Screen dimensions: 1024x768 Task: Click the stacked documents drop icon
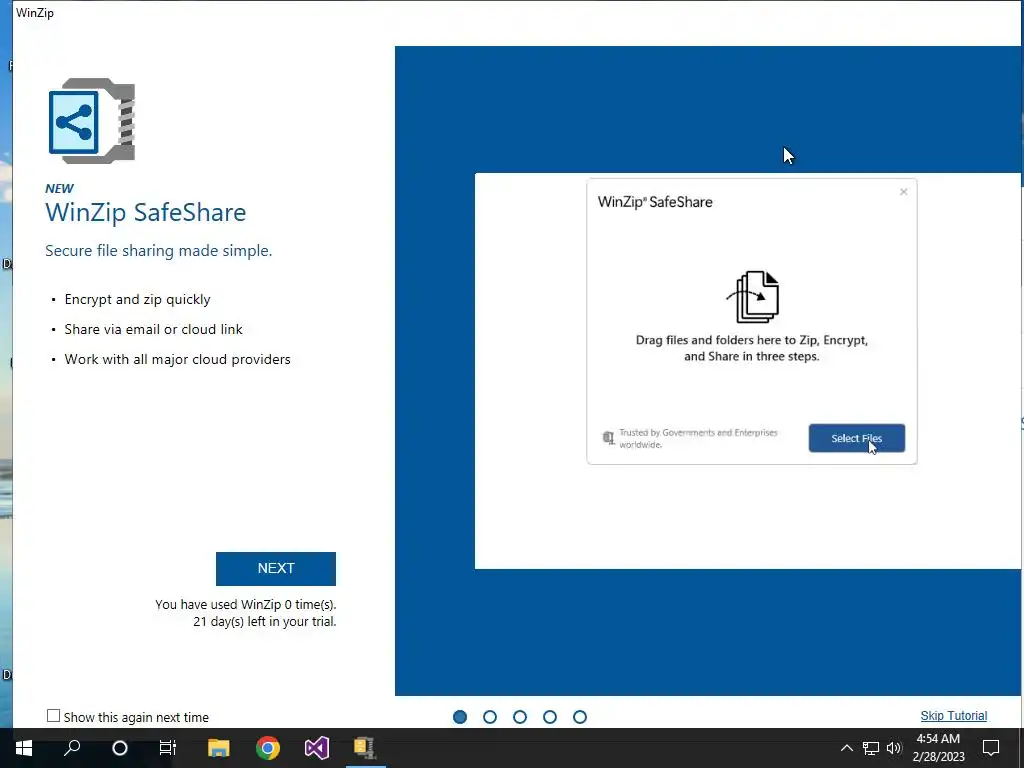(x=753, y=296)
